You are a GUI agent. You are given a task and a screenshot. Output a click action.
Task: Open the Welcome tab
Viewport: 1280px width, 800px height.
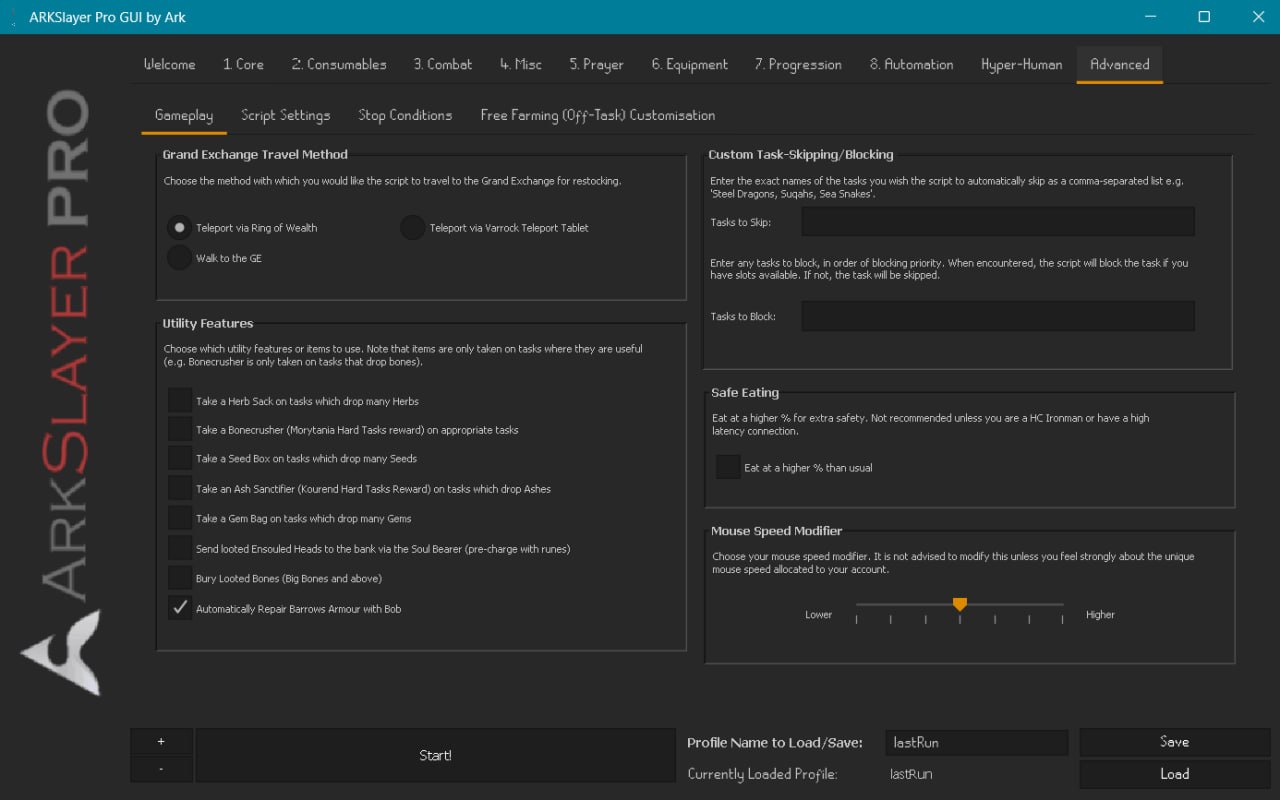[x=170, y=64]
